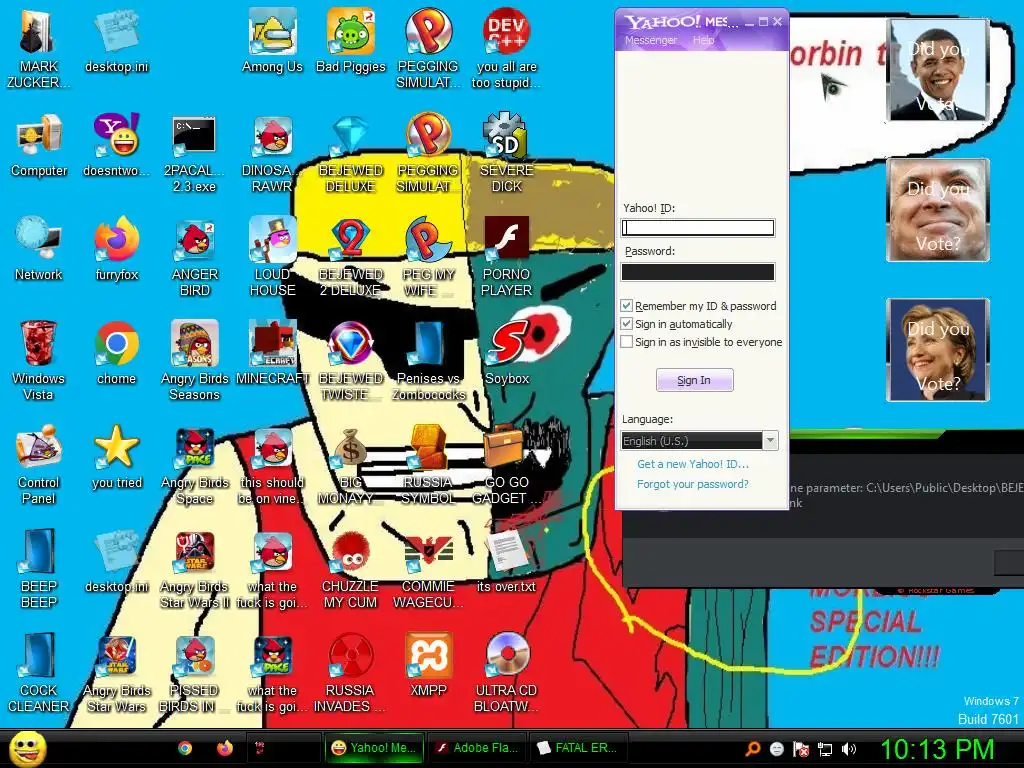1024x768 pixels.
Task: Select the 'you tried' star icon
Action: [x=117, y=457]
